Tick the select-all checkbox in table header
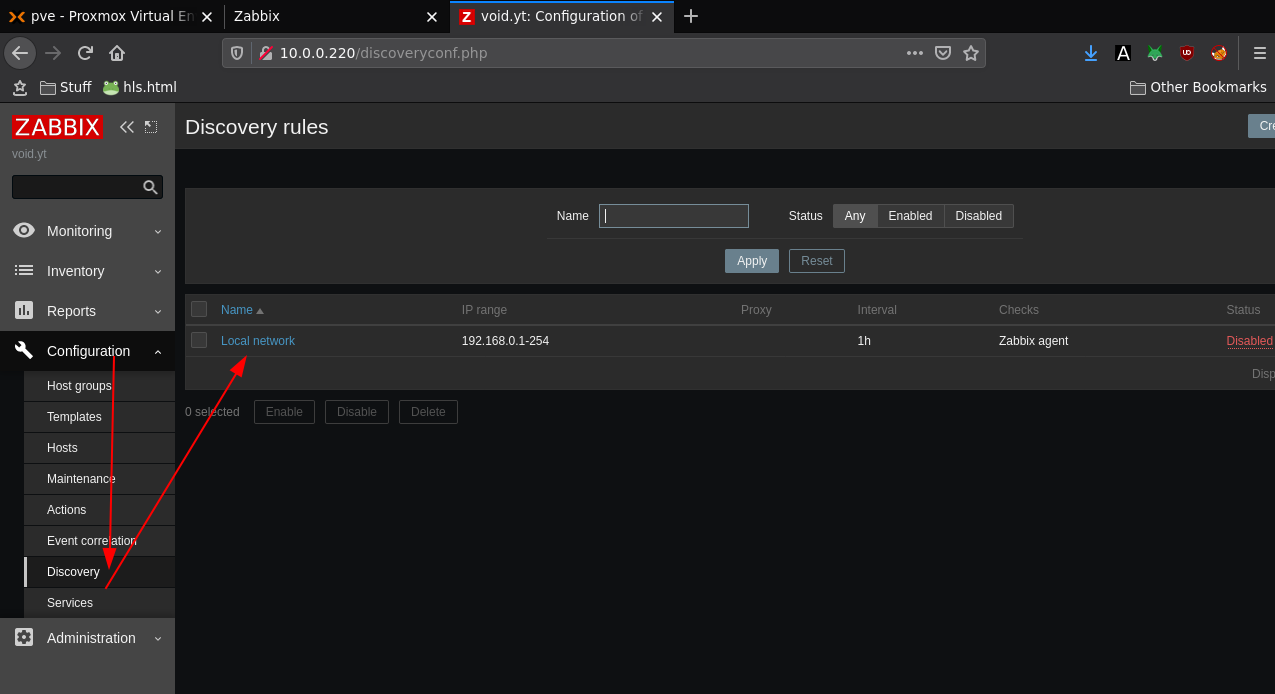Viewport: 1275px width, 694px height. point(199,309)
